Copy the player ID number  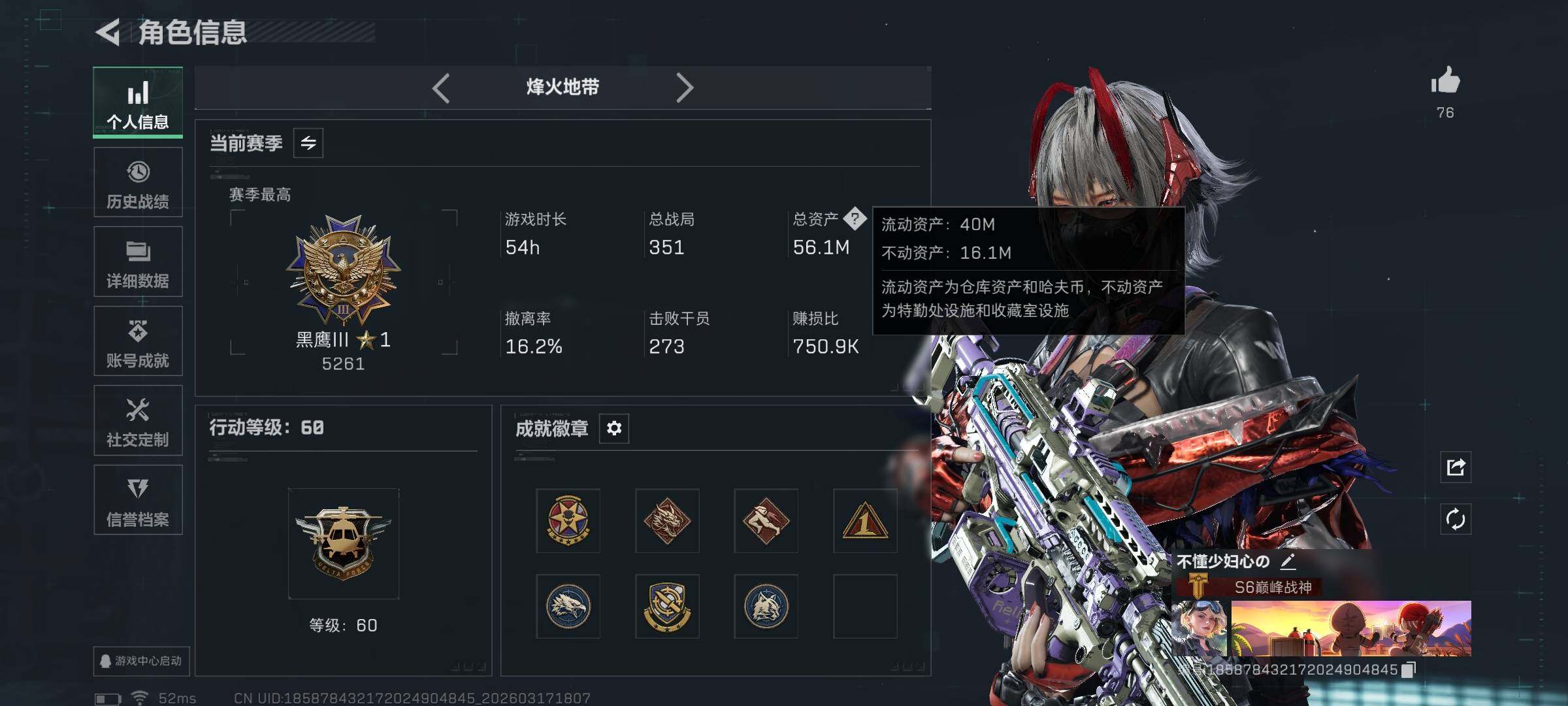click(1409, 669)
